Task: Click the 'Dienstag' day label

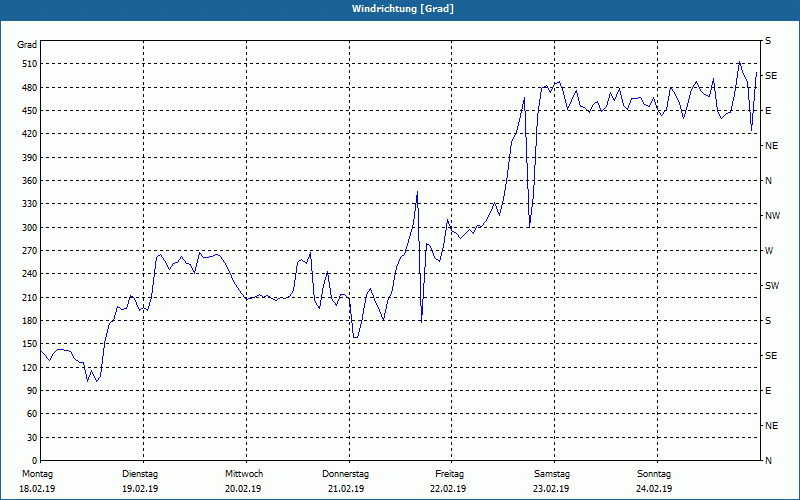Action: pyautogui.click(x=140, y=474)
